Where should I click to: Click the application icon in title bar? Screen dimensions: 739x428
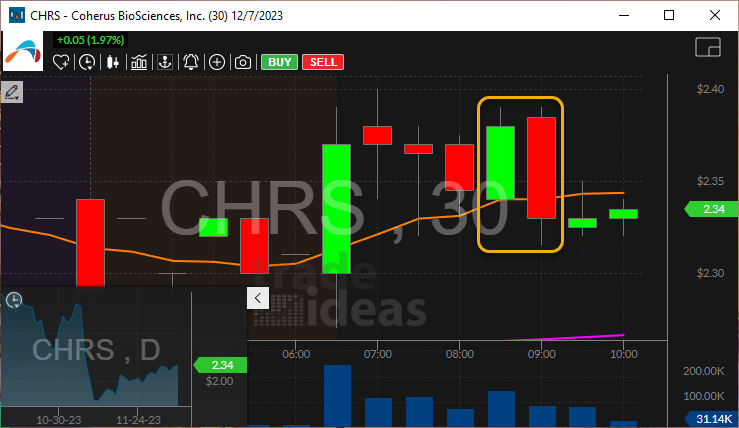(x=17, y=16)
